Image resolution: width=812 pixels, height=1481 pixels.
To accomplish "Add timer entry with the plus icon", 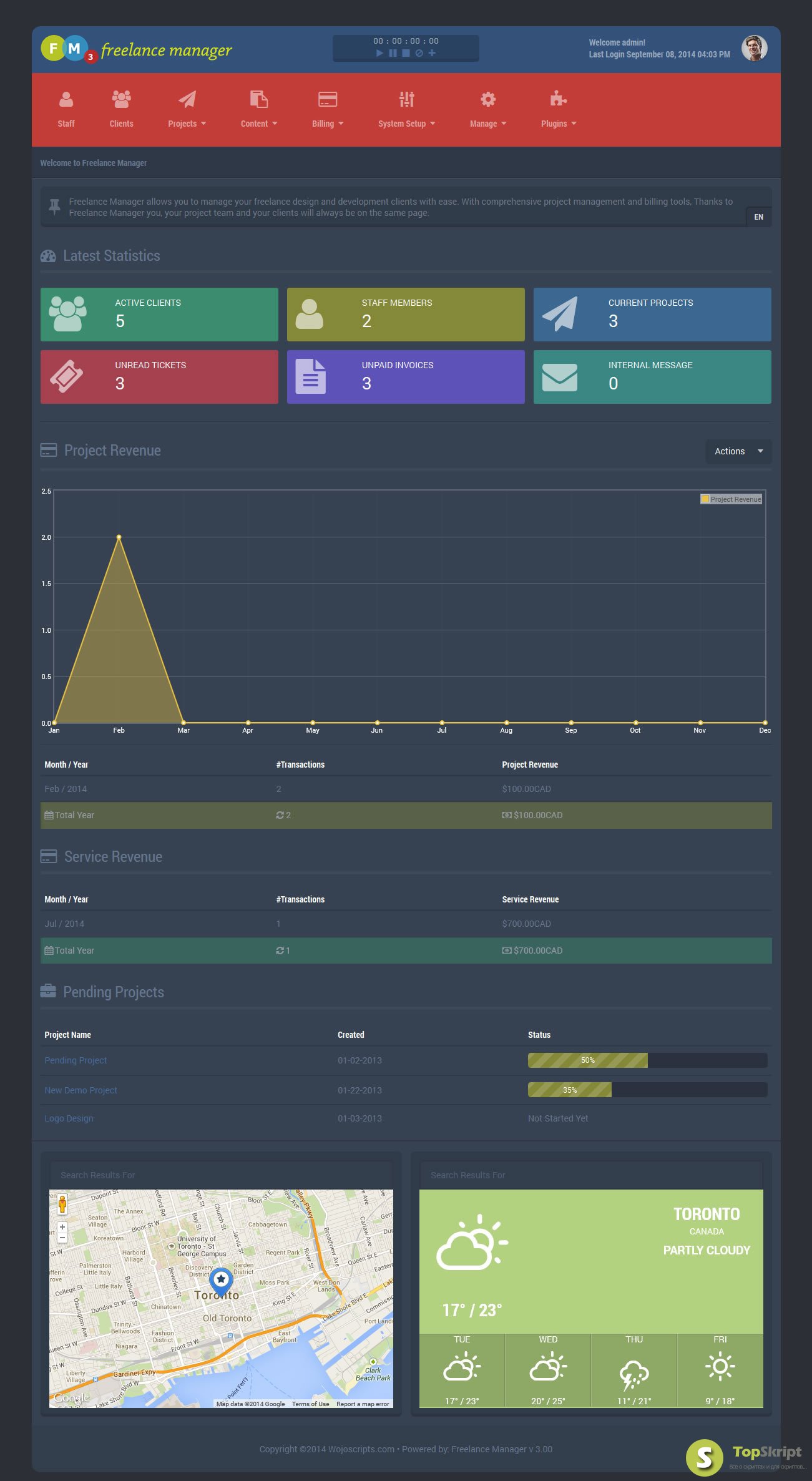I will (x=432, y=53).
